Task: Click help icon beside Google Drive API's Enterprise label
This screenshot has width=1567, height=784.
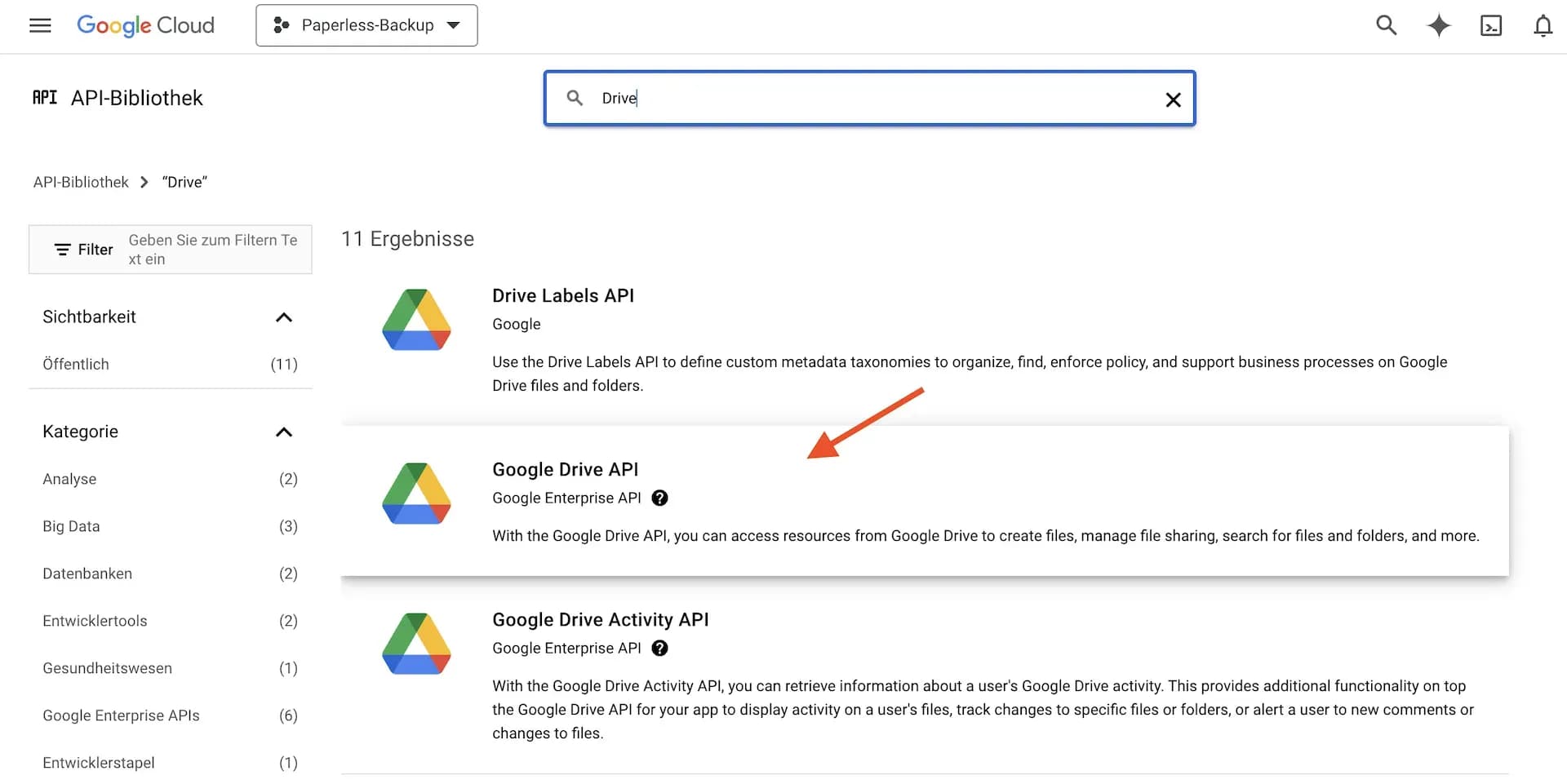Action: coord(660,498)
